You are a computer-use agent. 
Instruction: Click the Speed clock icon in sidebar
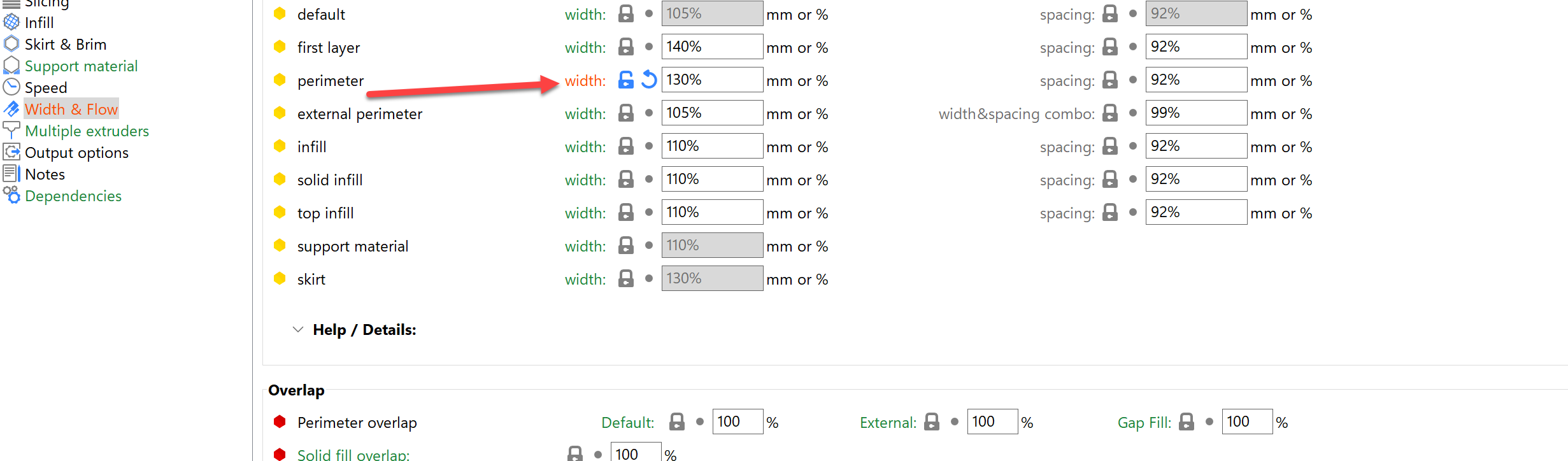tap(10, 87)
